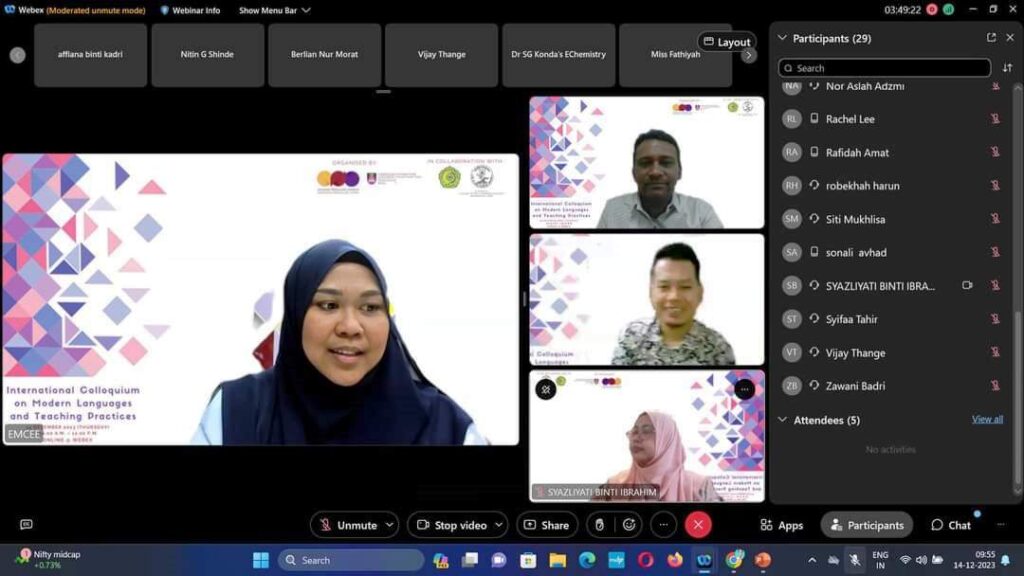Click View all attendees link
This screenshot has height=576, width=1024.
point(987,419)
